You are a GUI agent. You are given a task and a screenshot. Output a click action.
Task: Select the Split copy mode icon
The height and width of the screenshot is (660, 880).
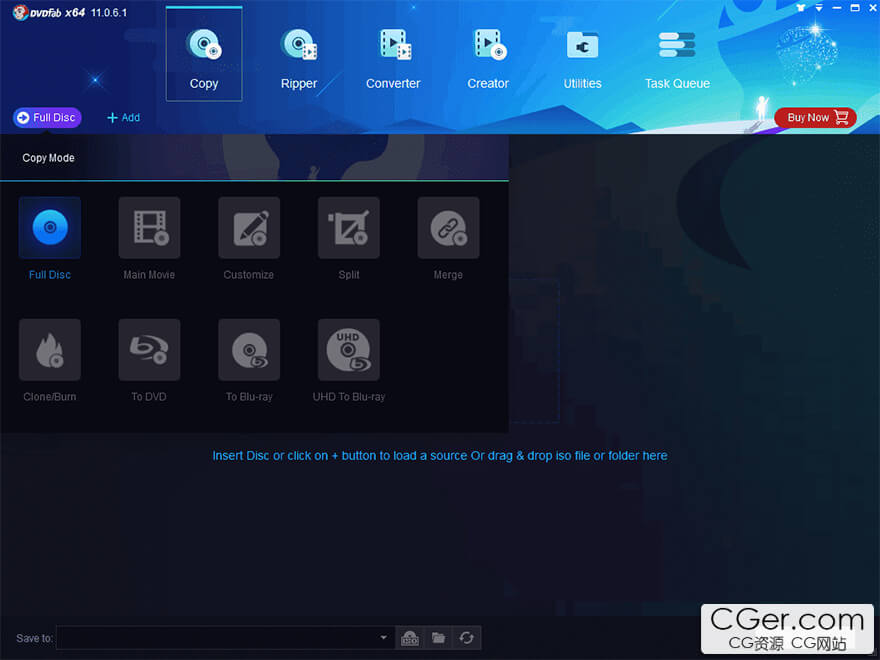349,228
